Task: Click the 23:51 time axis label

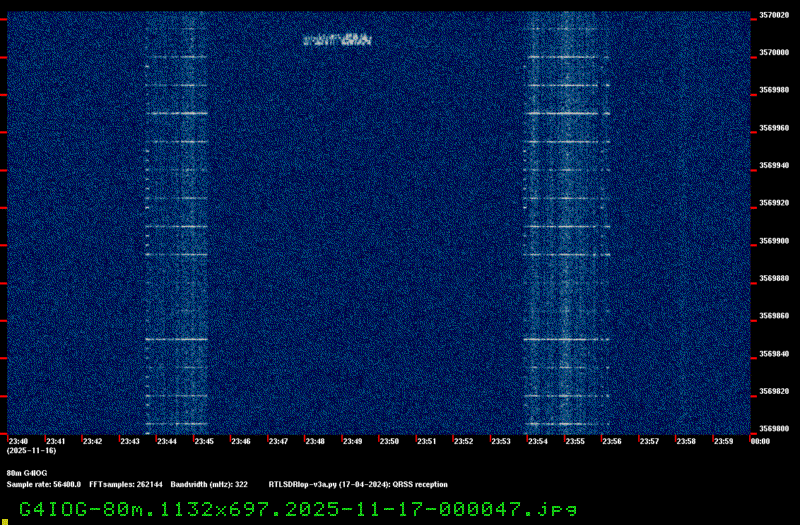Action: point(427,441)
